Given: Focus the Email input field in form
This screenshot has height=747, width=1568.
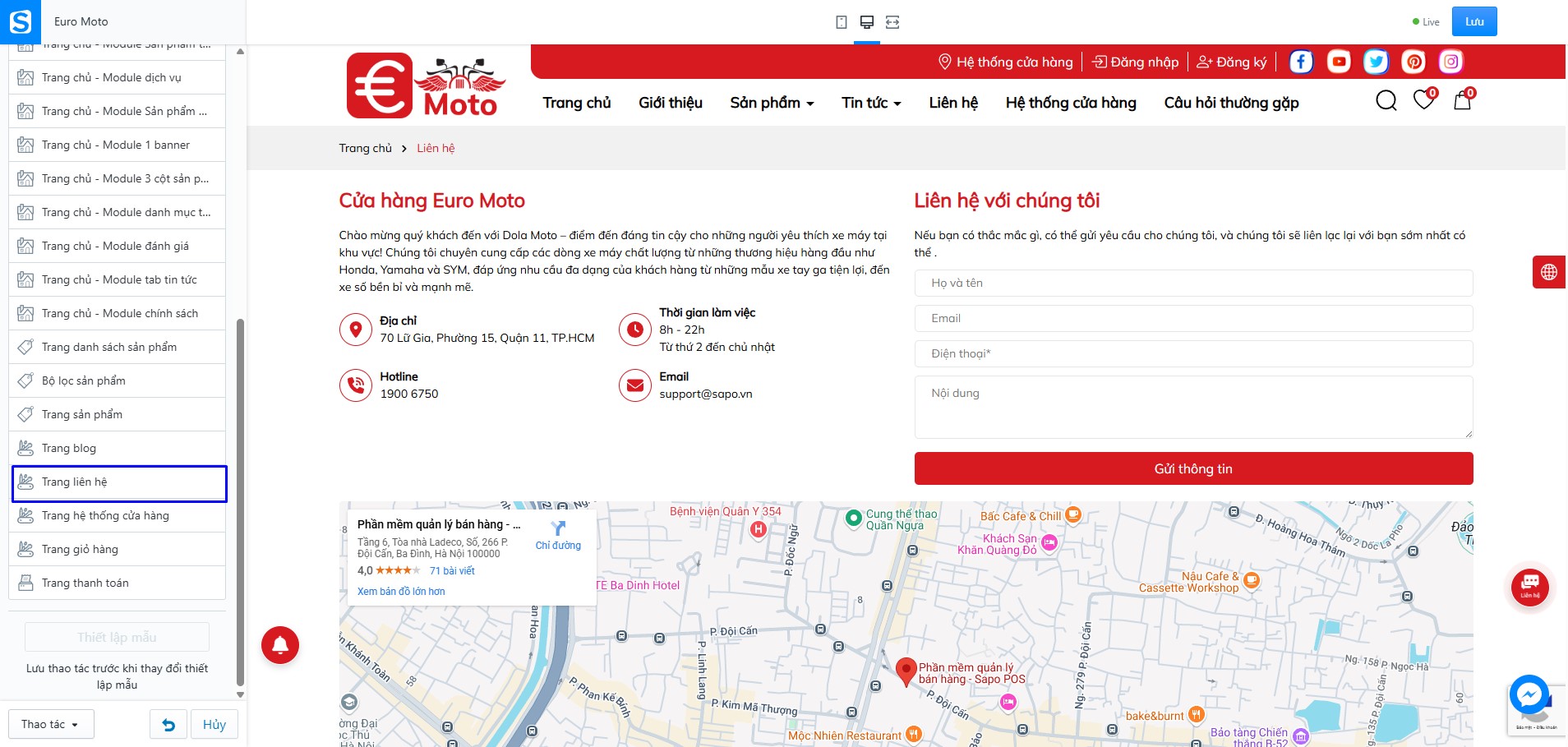Looking at the screenshot, I should pos(1193,318).
